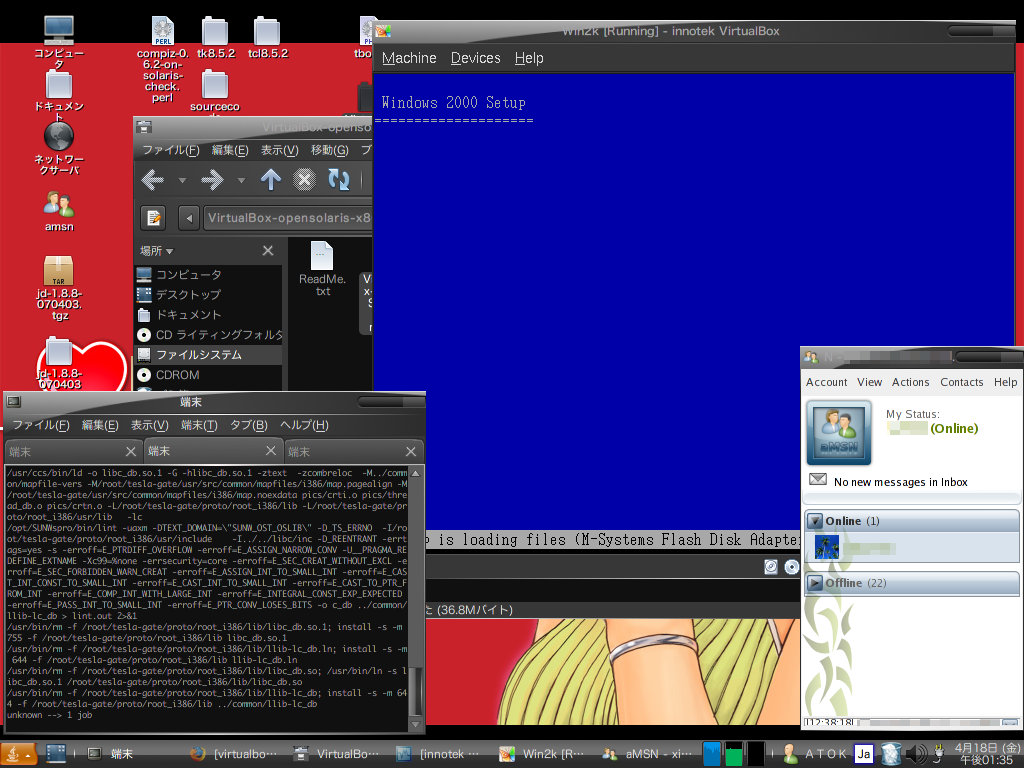
Task: Click the up-arrow parent folder button
Action: [x=271, y=180]
